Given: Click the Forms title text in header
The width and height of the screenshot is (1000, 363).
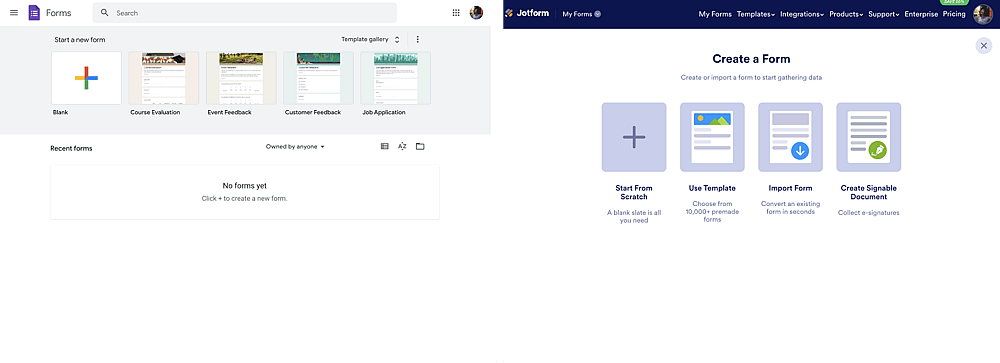Looking at the screenshot, I should point(59,13).
